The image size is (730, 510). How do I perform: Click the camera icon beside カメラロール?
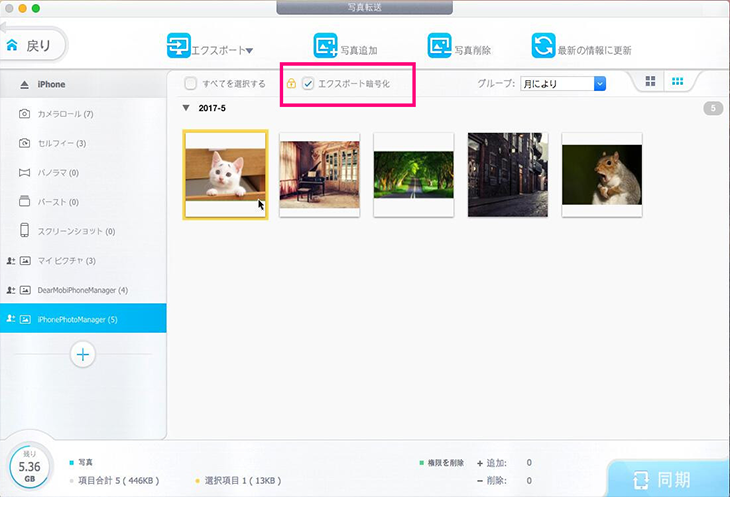click(x=24, y=114)
